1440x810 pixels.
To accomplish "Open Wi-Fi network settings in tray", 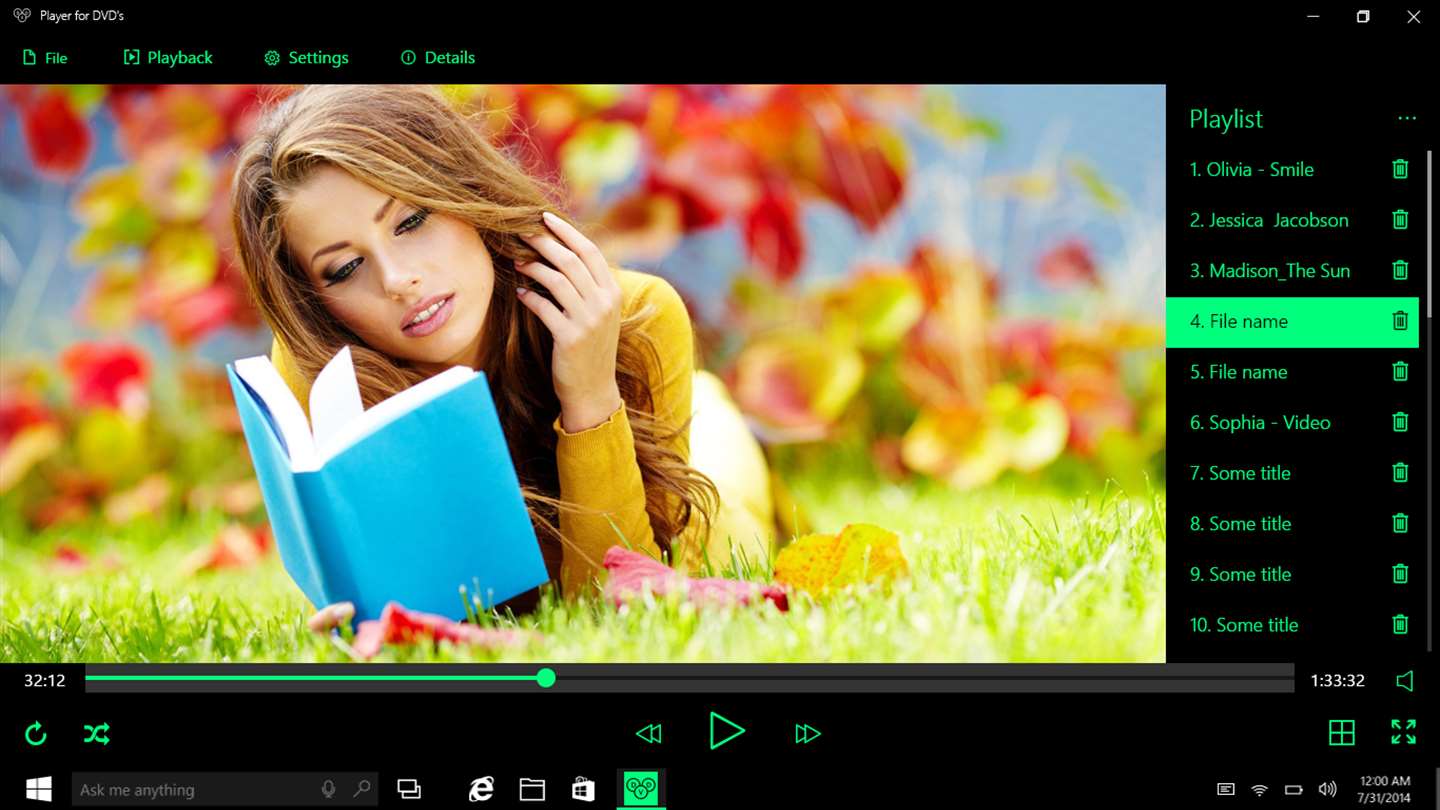I will pyautogui.click(x=1259, y=790).
